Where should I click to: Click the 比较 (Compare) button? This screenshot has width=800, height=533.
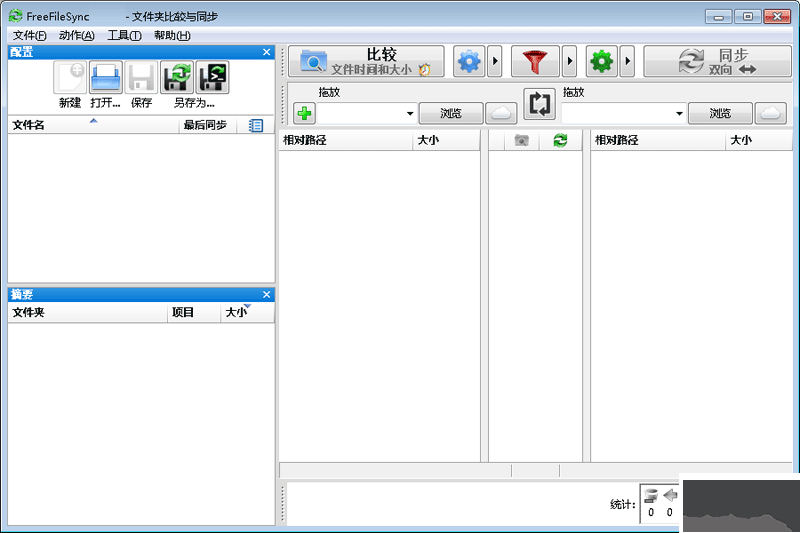[367, 62]
